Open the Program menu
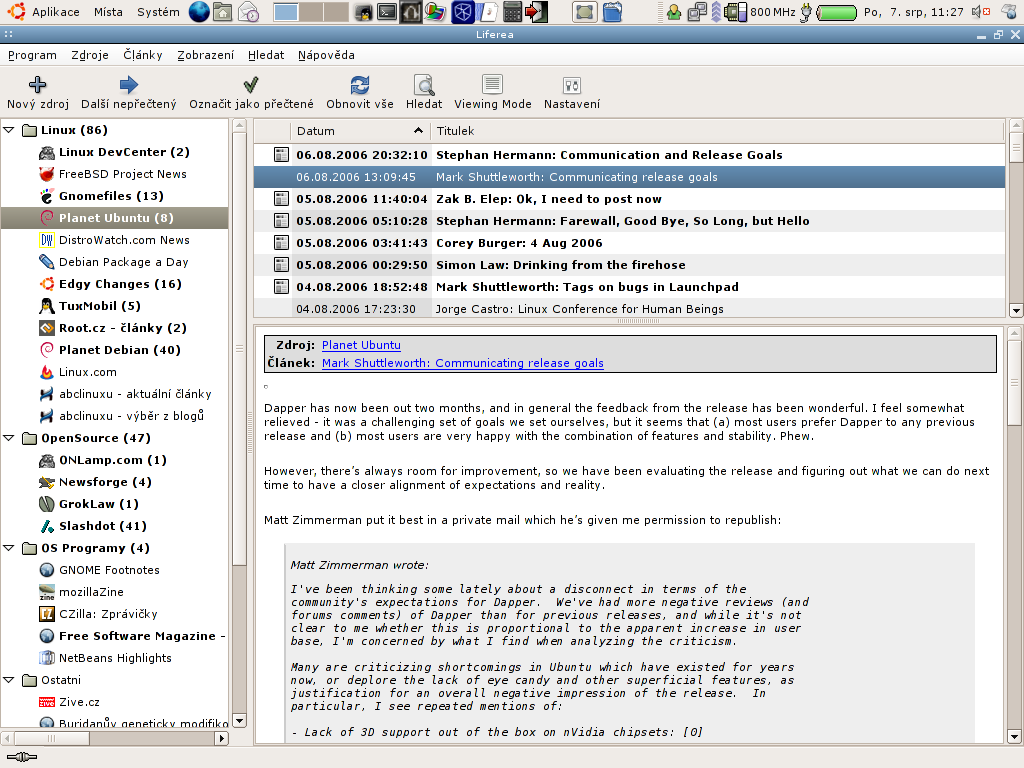Viewport: 1024px width, 768px height. pos(32,55)
